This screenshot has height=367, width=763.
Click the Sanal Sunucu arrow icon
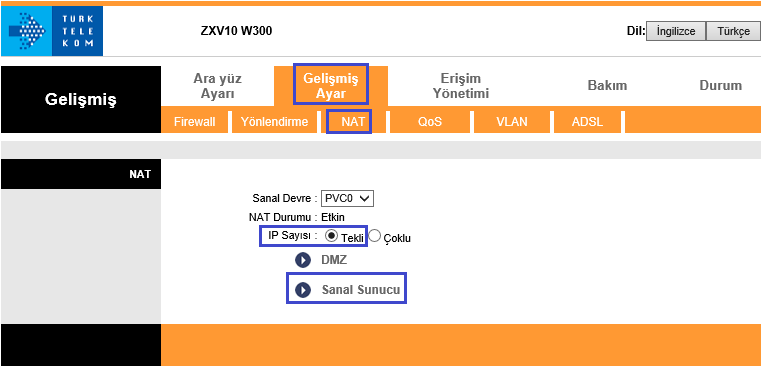pyautogui.click(x=303, y=291)
